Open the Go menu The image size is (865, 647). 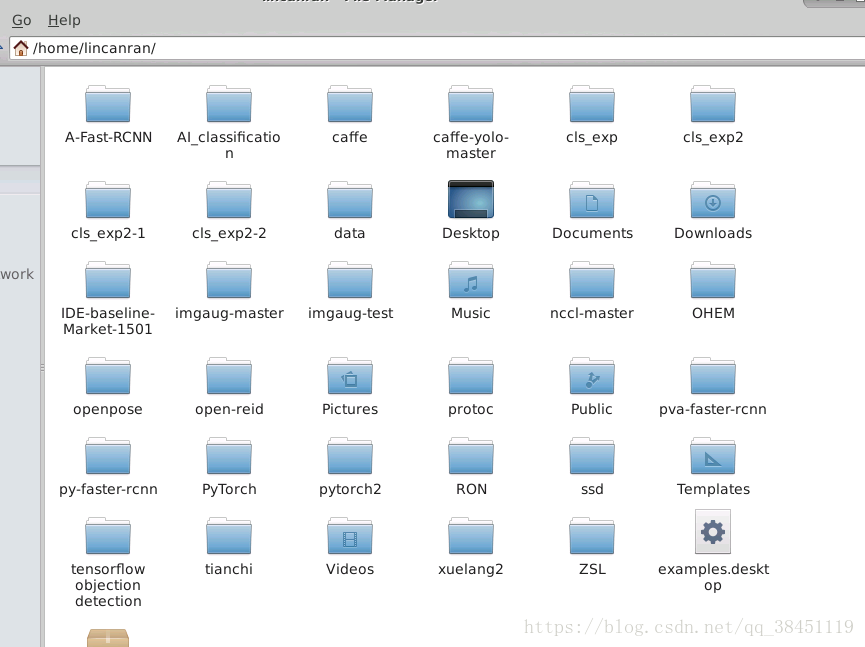coord(22,20)
